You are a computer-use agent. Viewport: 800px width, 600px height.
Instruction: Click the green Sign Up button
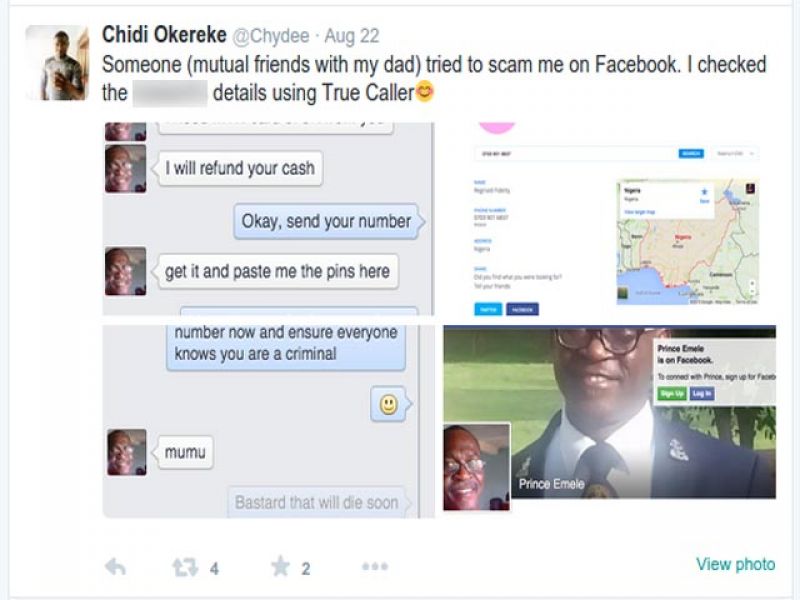(x=671, y=393)
